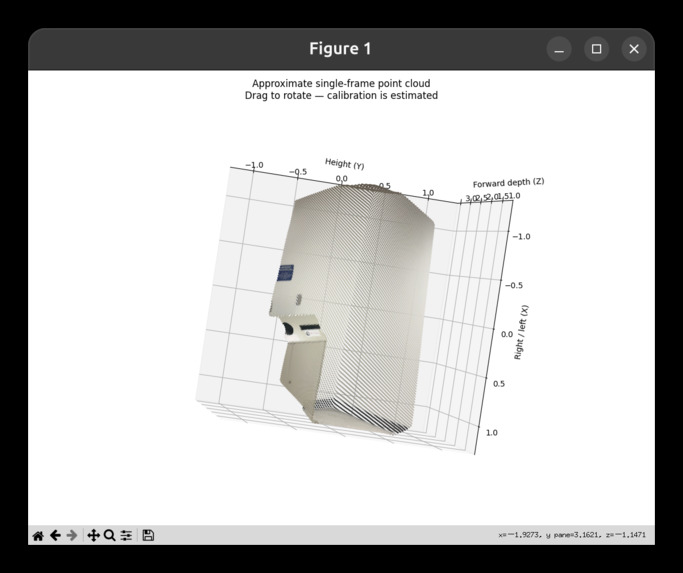This screenshot has width=683, height=573.
Task: Click the 0.5 tick on the Right/left axis
Action: [x=499, y=383]
